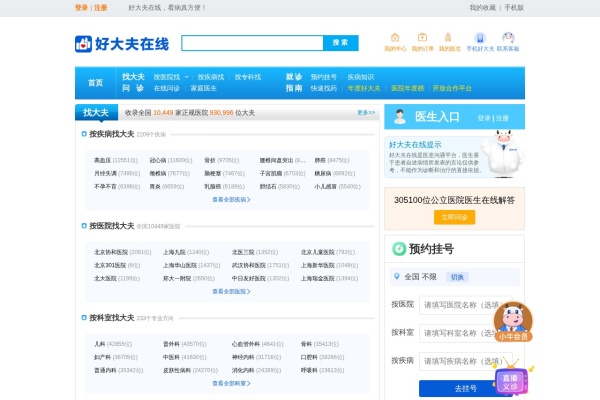Click 注册 in 医生入口 panel

(502, 118)
